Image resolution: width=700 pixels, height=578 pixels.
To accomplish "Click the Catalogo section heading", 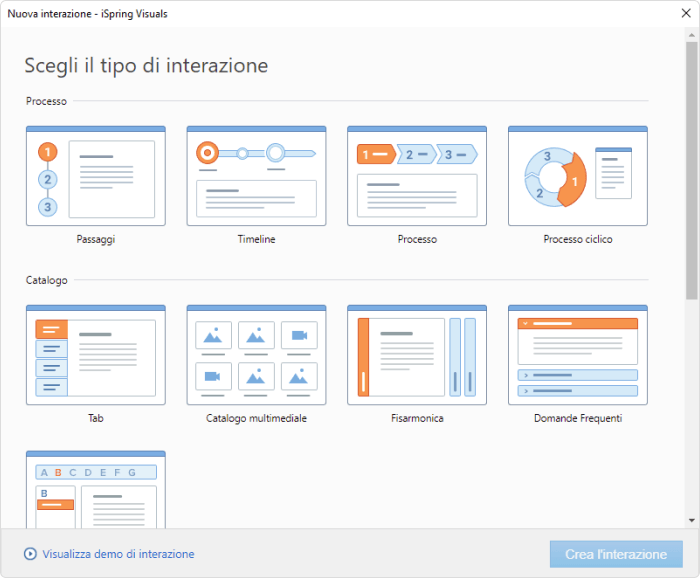I will click(46, 280).
